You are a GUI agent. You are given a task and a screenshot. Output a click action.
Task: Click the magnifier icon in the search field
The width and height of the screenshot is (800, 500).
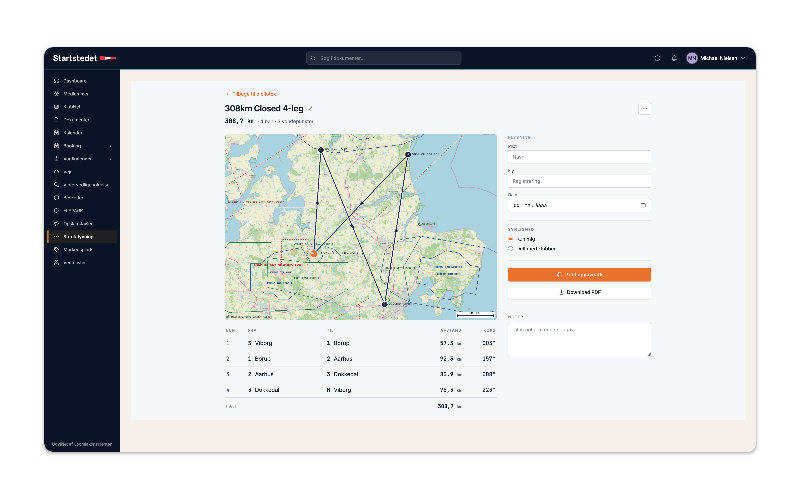[313, 58]
